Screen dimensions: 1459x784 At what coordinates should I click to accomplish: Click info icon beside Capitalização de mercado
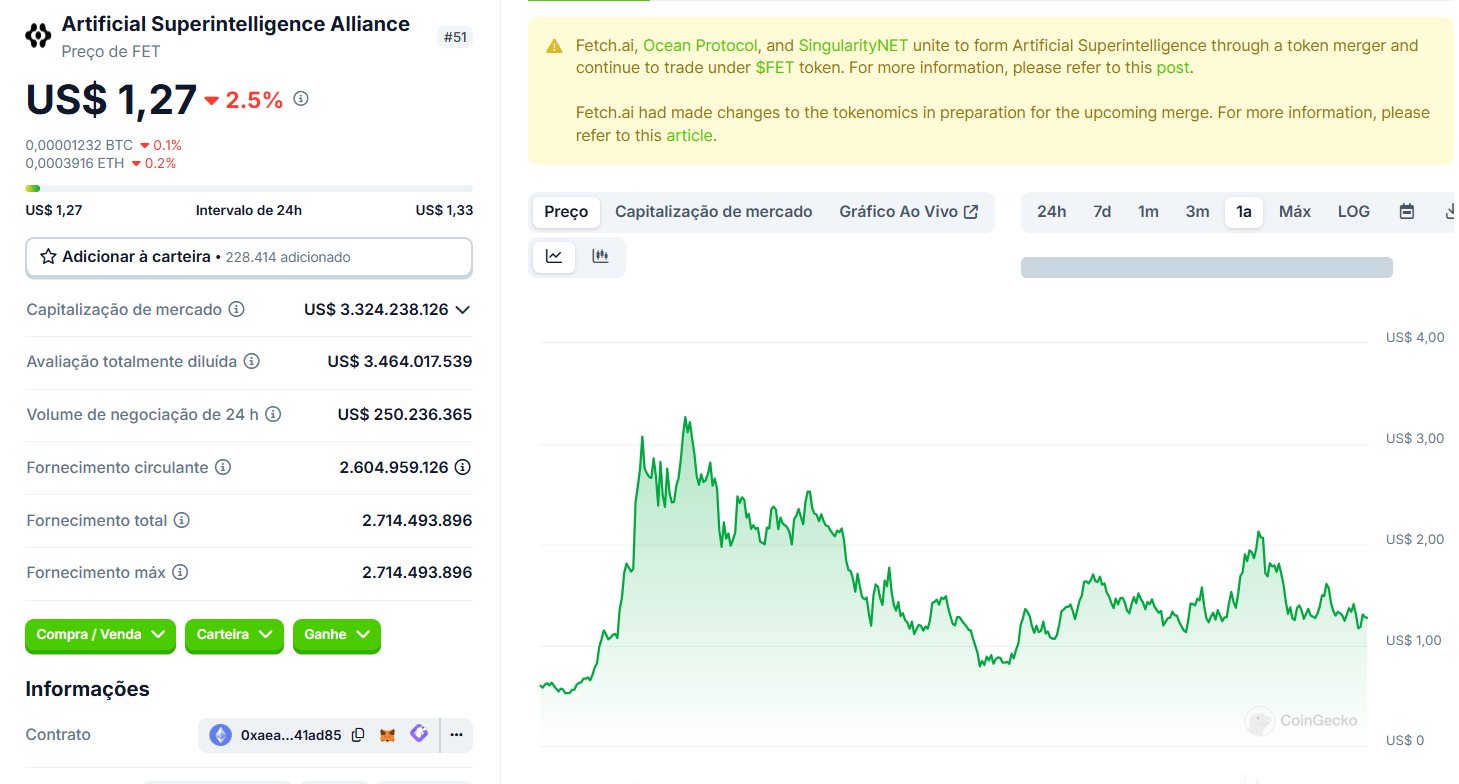(236, 309)
